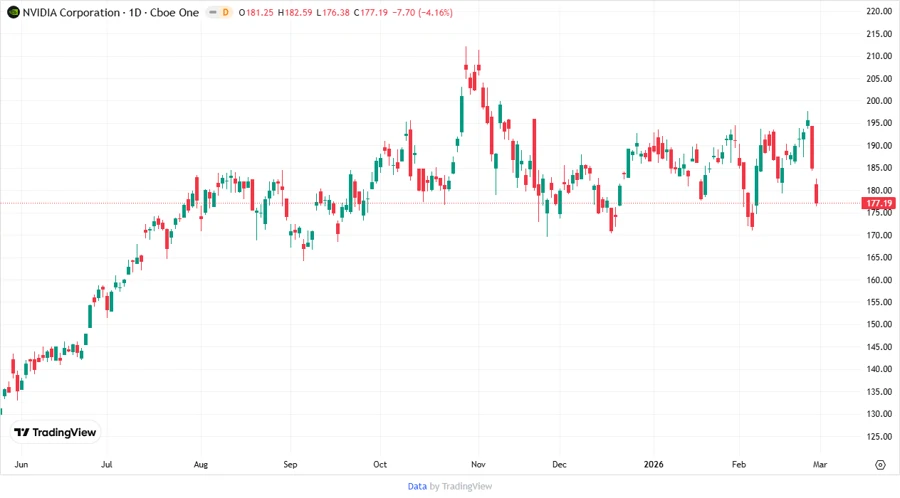Click the 2026 label on time axis
This screenshot has width=900, height=498.
coord(653,464)
